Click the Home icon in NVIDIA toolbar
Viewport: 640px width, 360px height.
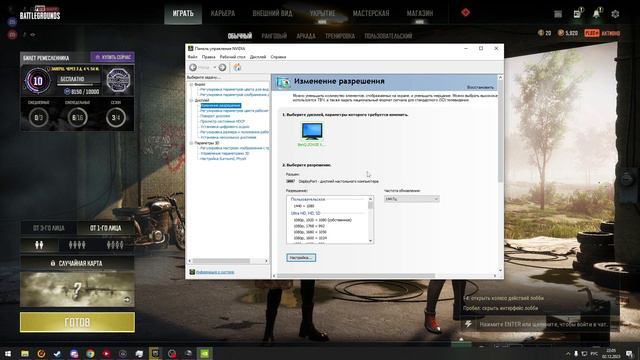pos(237,67)
